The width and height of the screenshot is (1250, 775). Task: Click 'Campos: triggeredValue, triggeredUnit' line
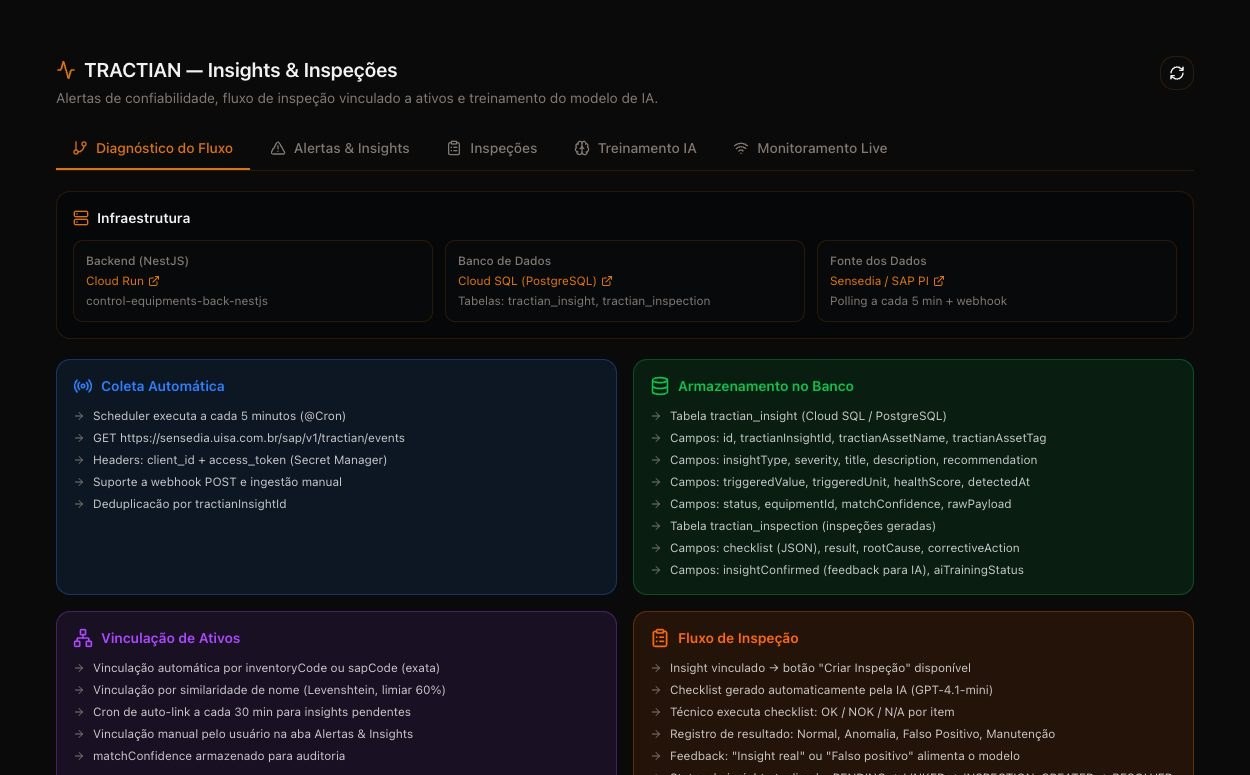[850, 482]
